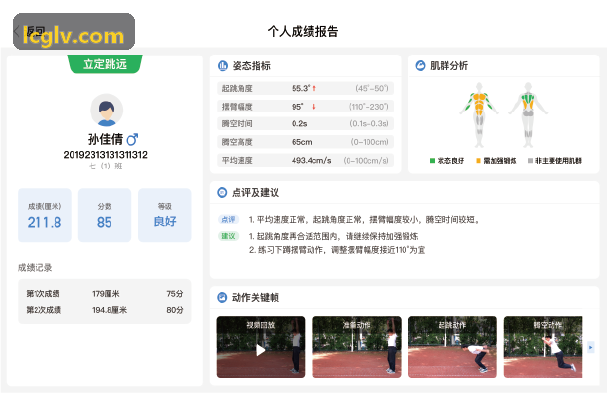
Task: Click the 建议 green tag
Action: [228, 236]
